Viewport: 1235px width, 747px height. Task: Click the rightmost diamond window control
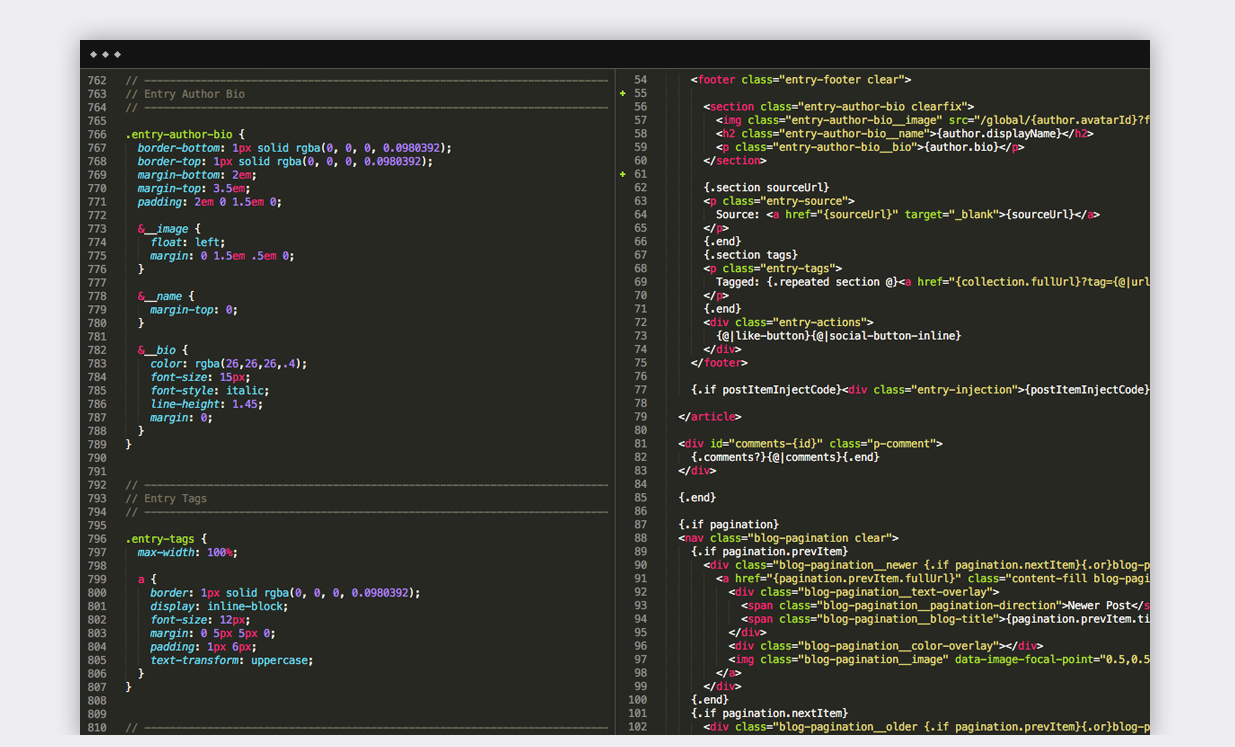tap(117, 54)
